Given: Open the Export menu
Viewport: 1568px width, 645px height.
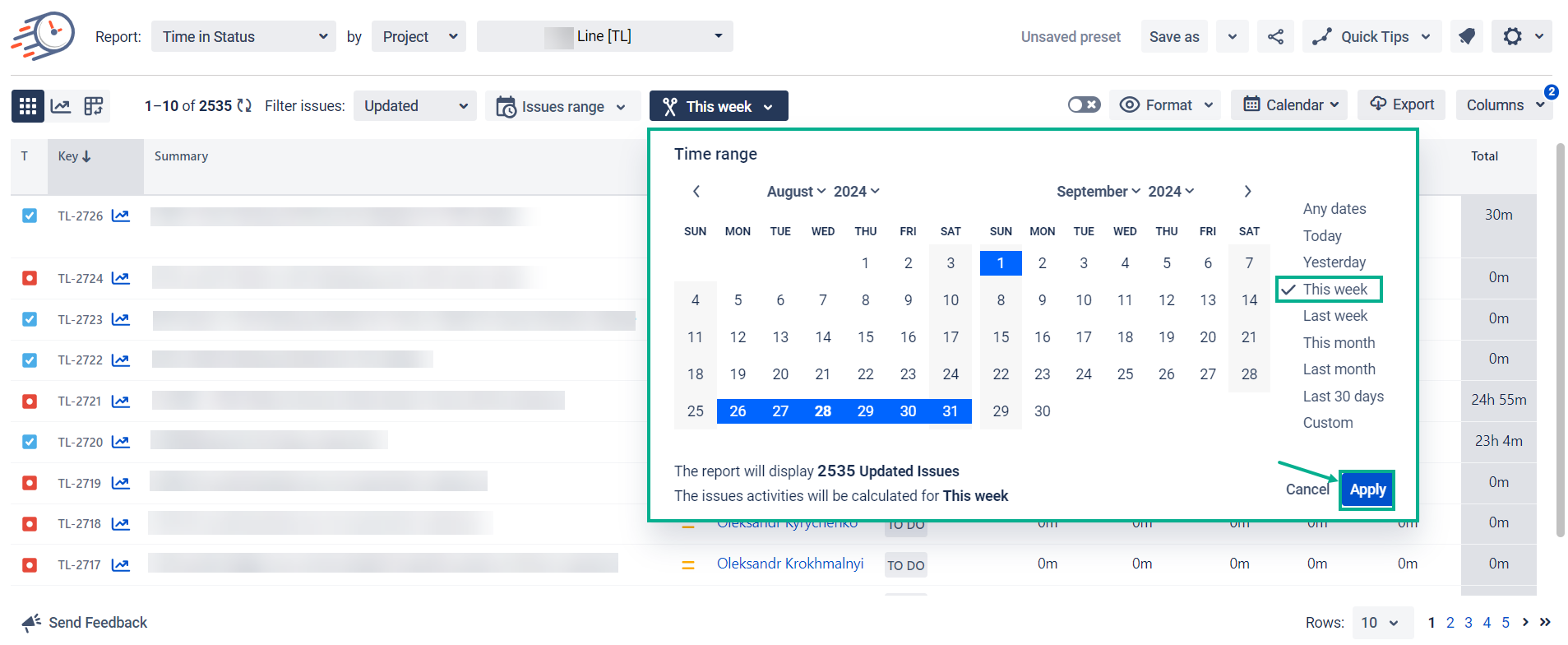Looking at the screenshot, I should point(1402,105).
